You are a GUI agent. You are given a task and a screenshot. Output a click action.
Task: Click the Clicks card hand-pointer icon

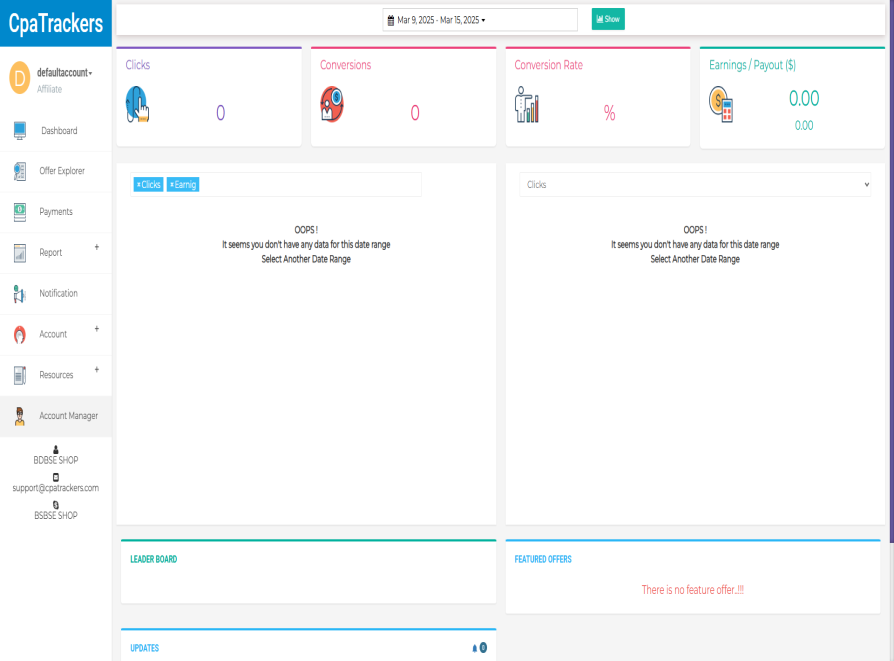click(138, 105)
